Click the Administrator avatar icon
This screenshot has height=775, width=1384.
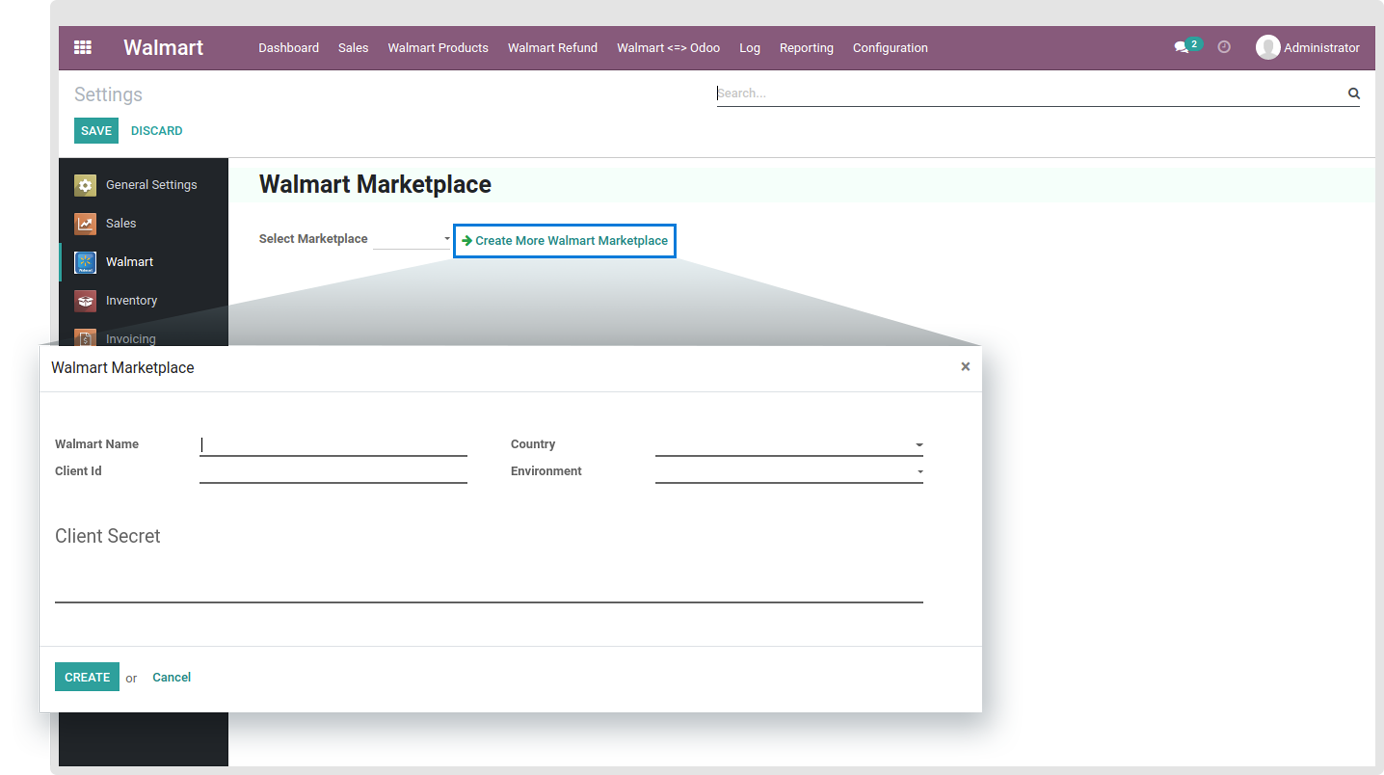click(1268, 47)
